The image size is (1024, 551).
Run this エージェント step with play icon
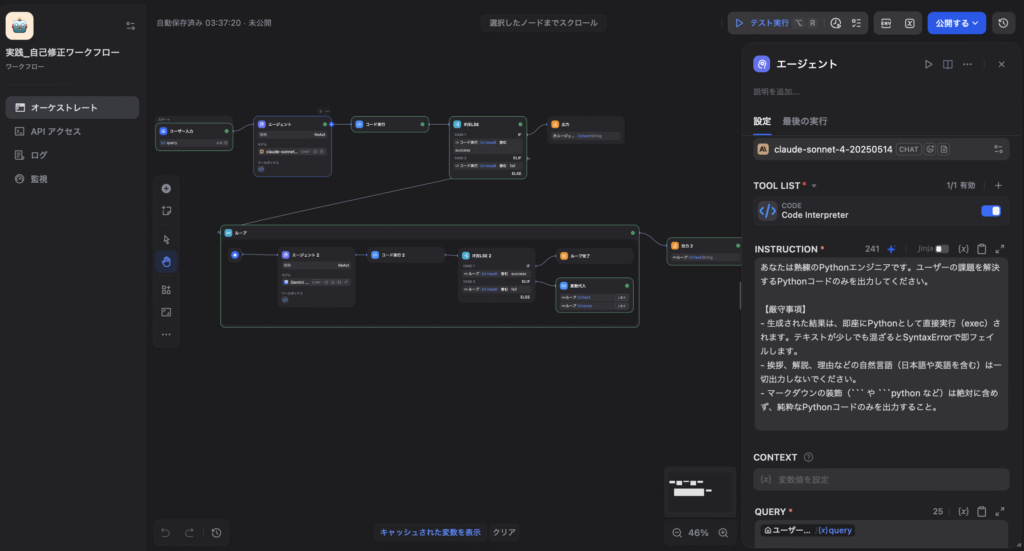point(928,65)
